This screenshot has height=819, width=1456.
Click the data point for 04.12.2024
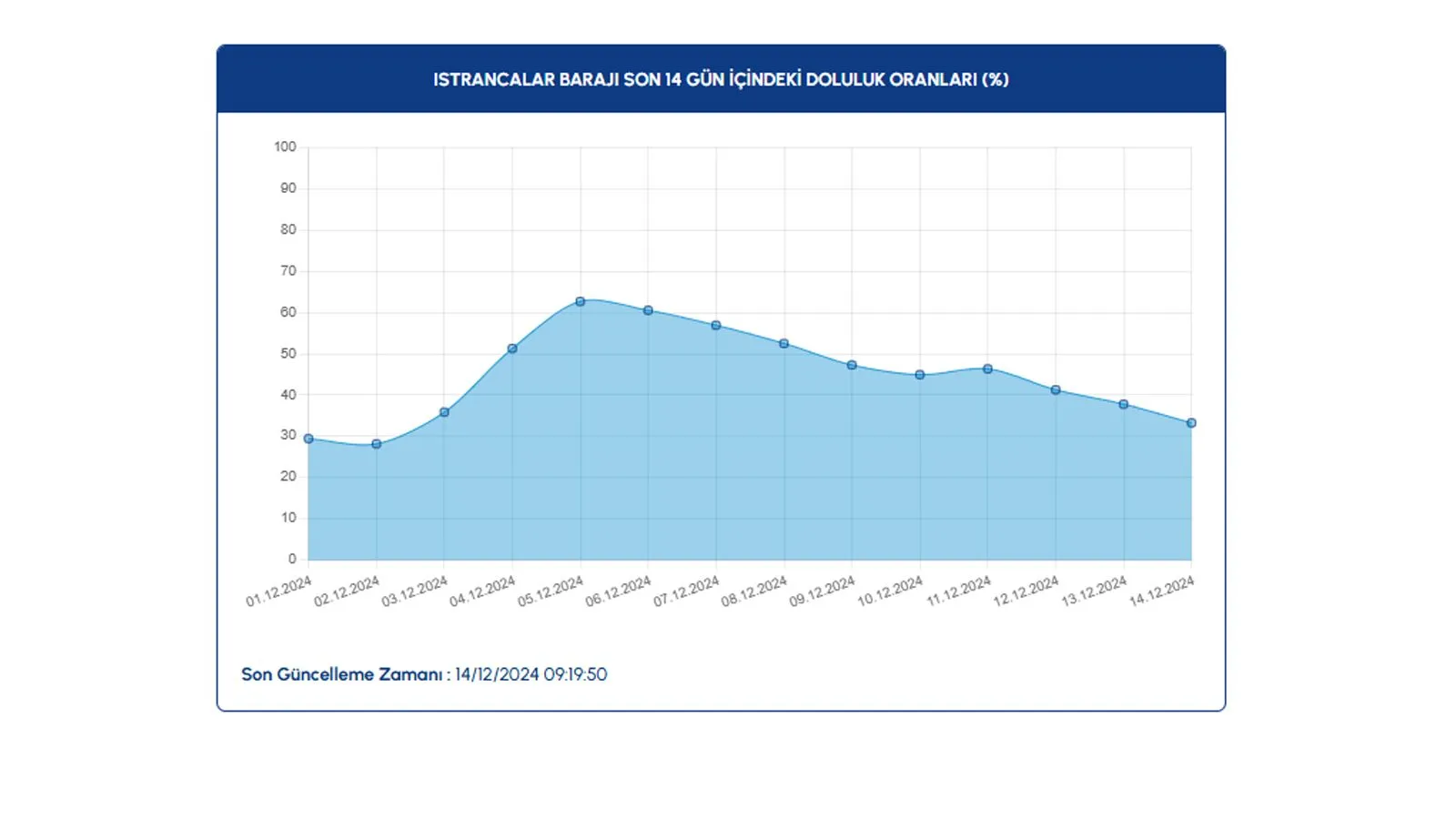tap(512, 349)
